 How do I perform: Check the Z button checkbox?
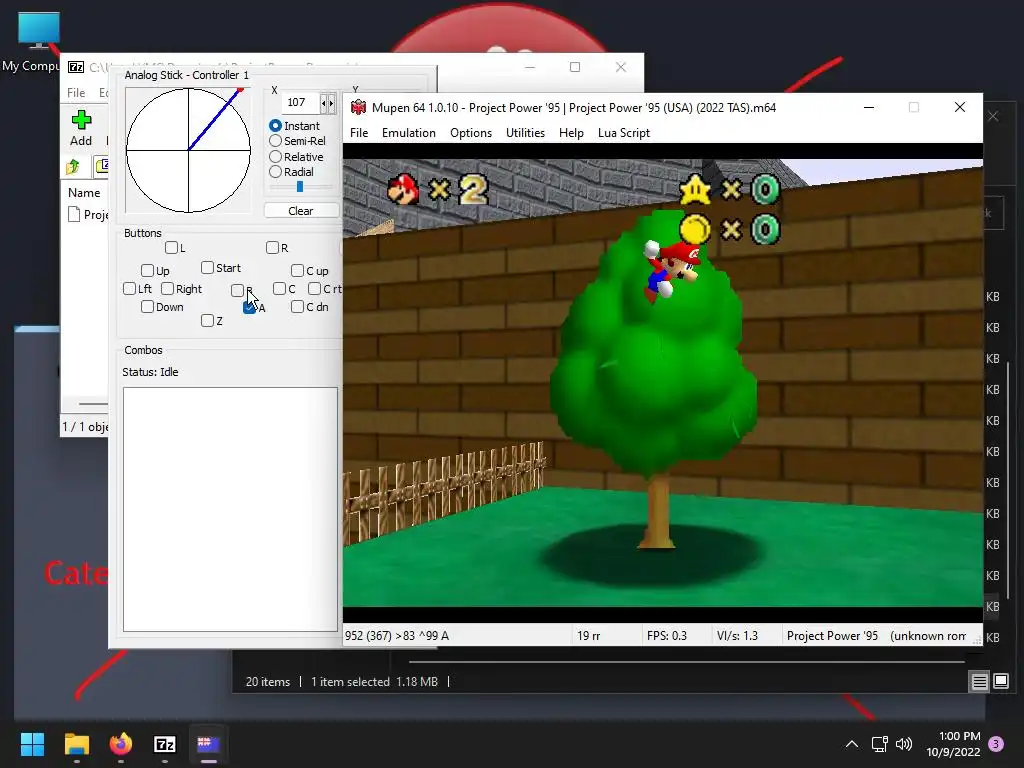(207, 321)
